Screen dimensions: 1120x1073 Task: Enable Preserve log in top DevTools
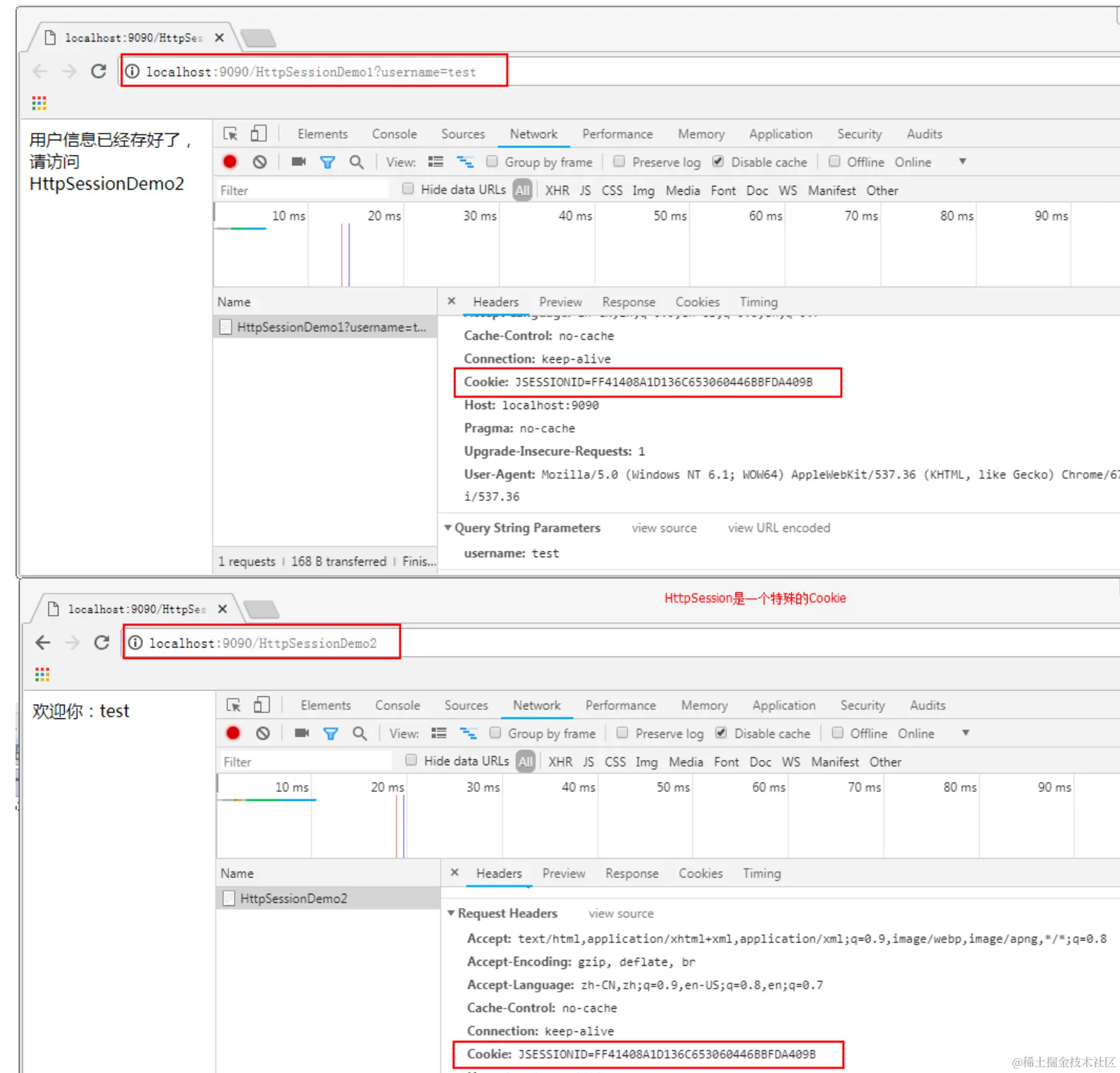click(620, 161)
